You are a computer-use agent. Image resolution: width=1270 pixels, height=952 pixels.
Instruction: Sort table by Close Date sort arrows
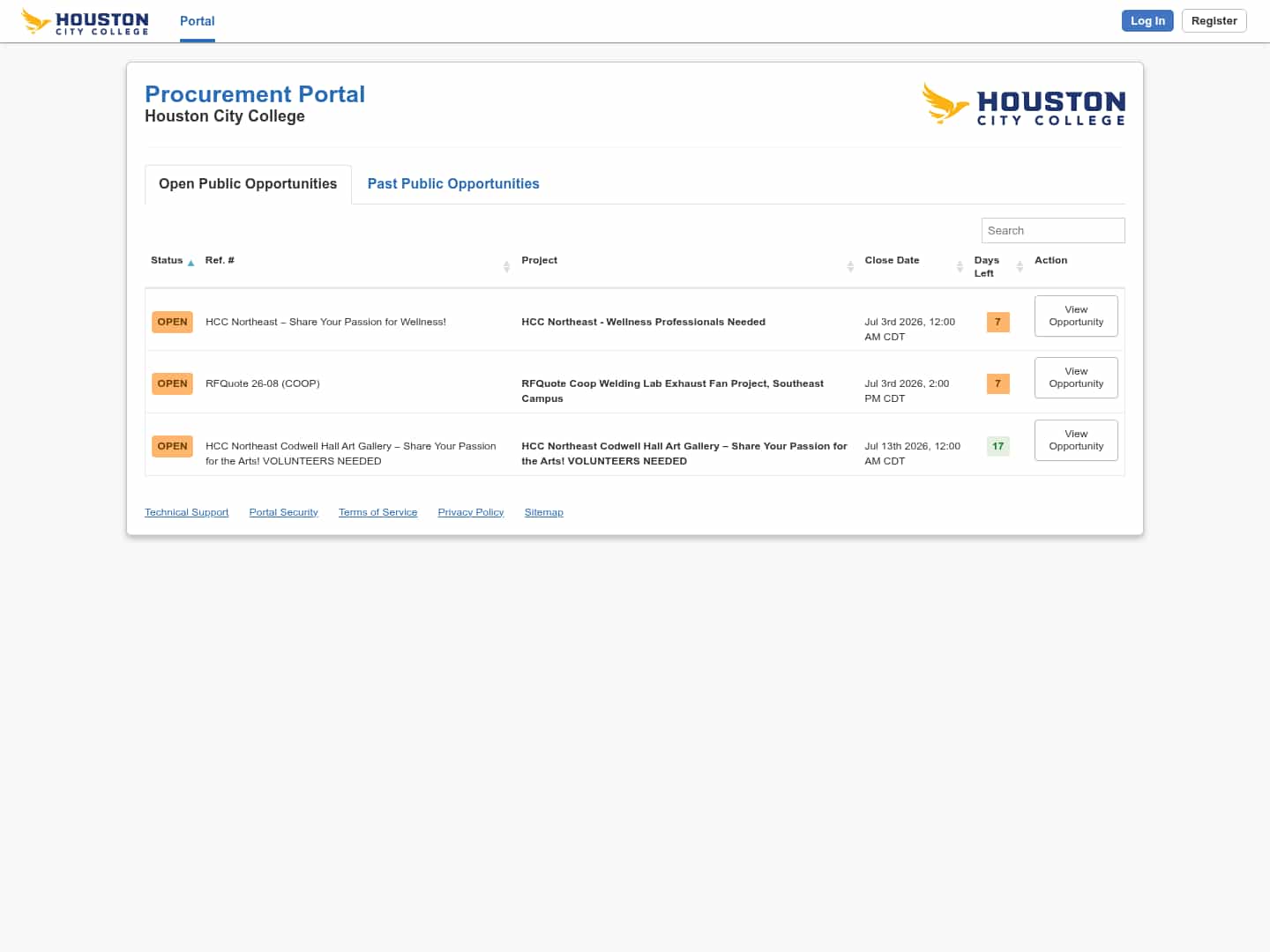pyautogui.click(x=960, y=266)
